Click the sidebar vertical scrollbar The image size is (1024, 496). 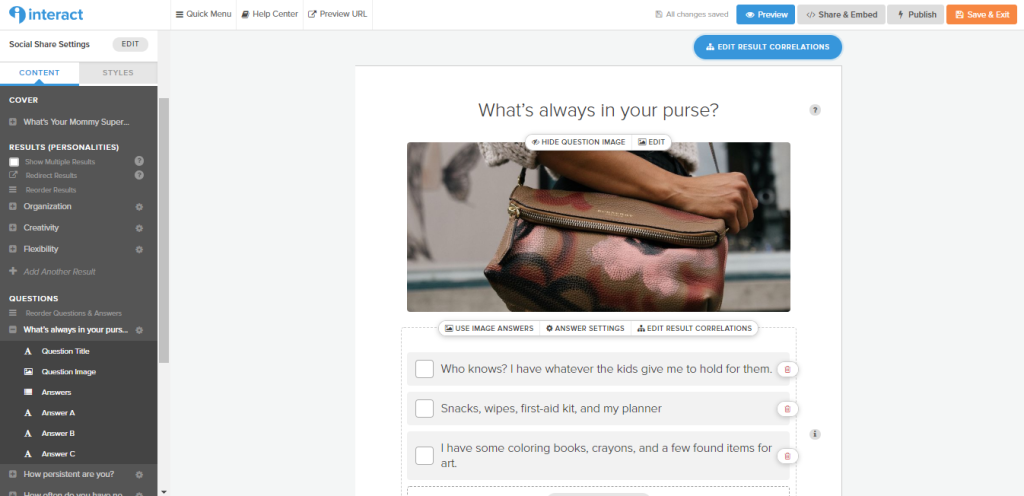(x=163, y=230)
